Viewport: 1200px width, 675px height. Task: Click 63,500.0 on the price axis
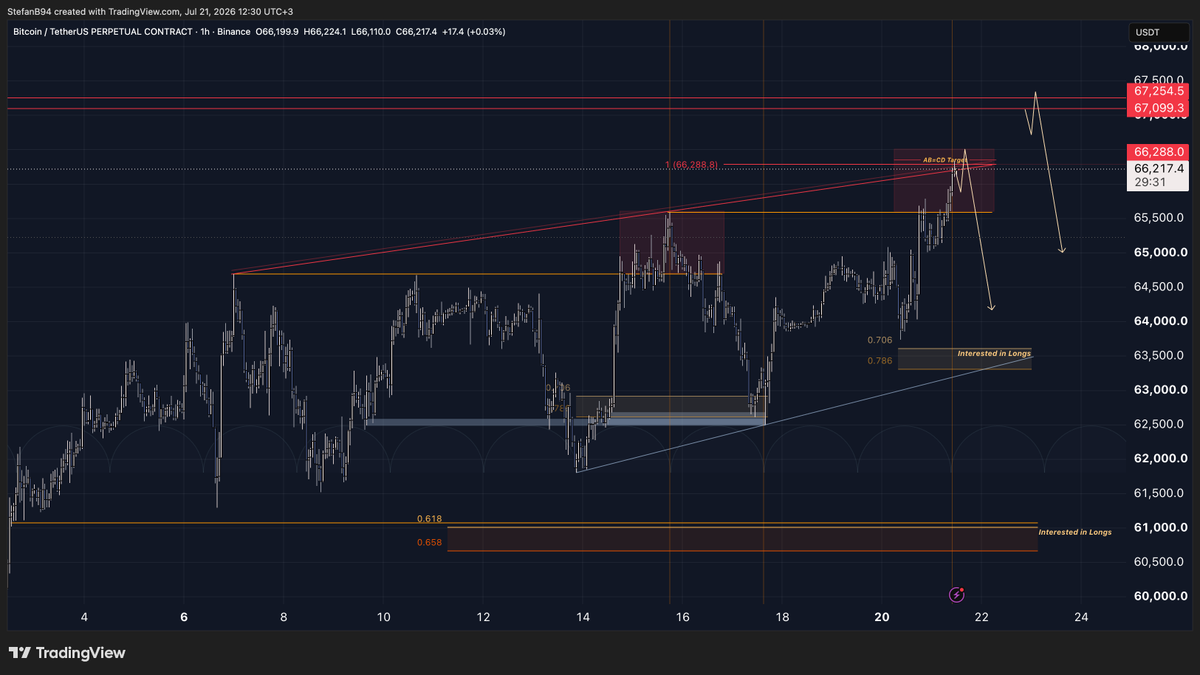click(x=1161, y=355)
